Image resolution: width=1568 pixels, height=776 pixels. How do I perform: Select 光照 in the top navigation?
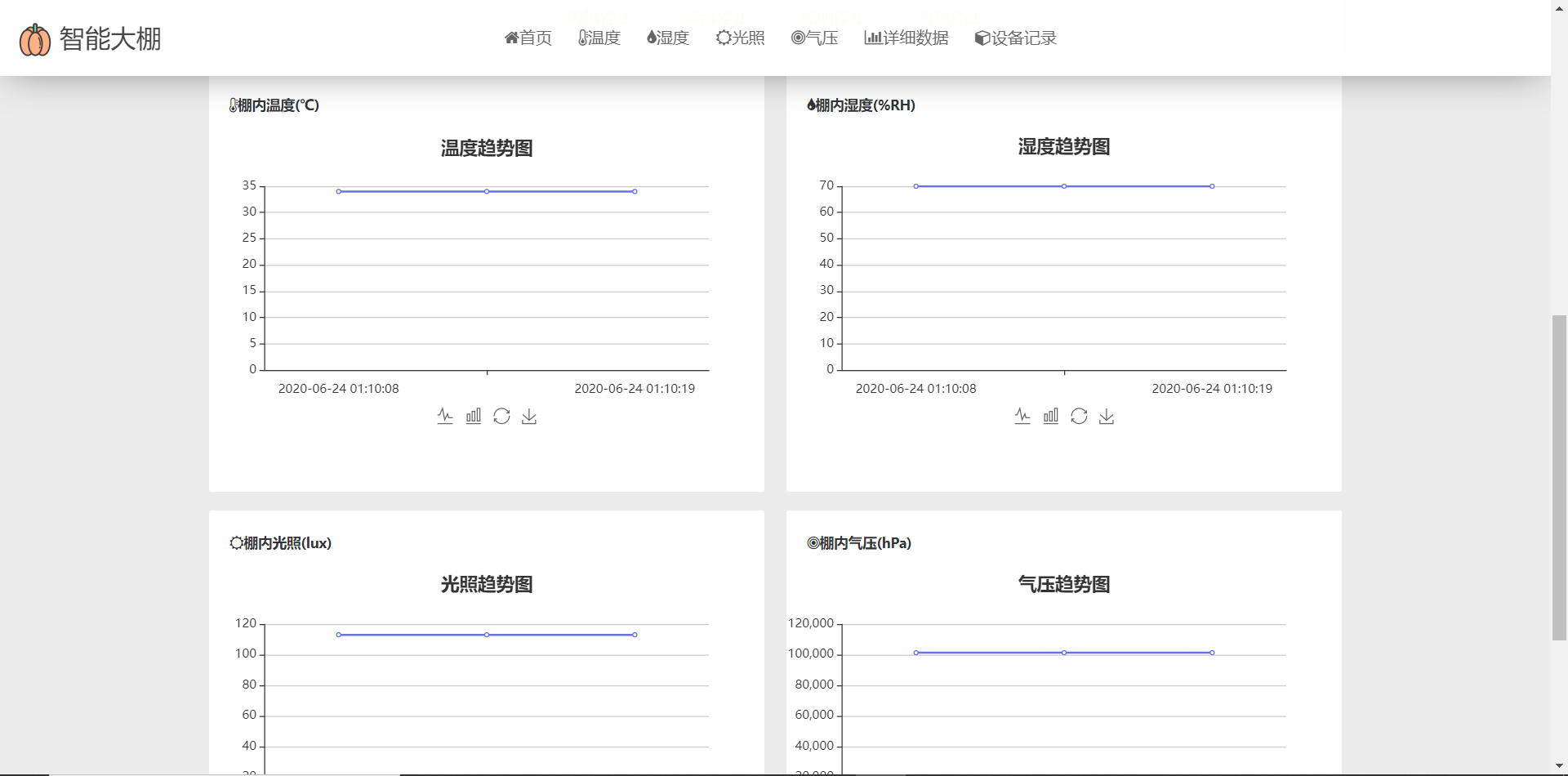click(739, 38)
